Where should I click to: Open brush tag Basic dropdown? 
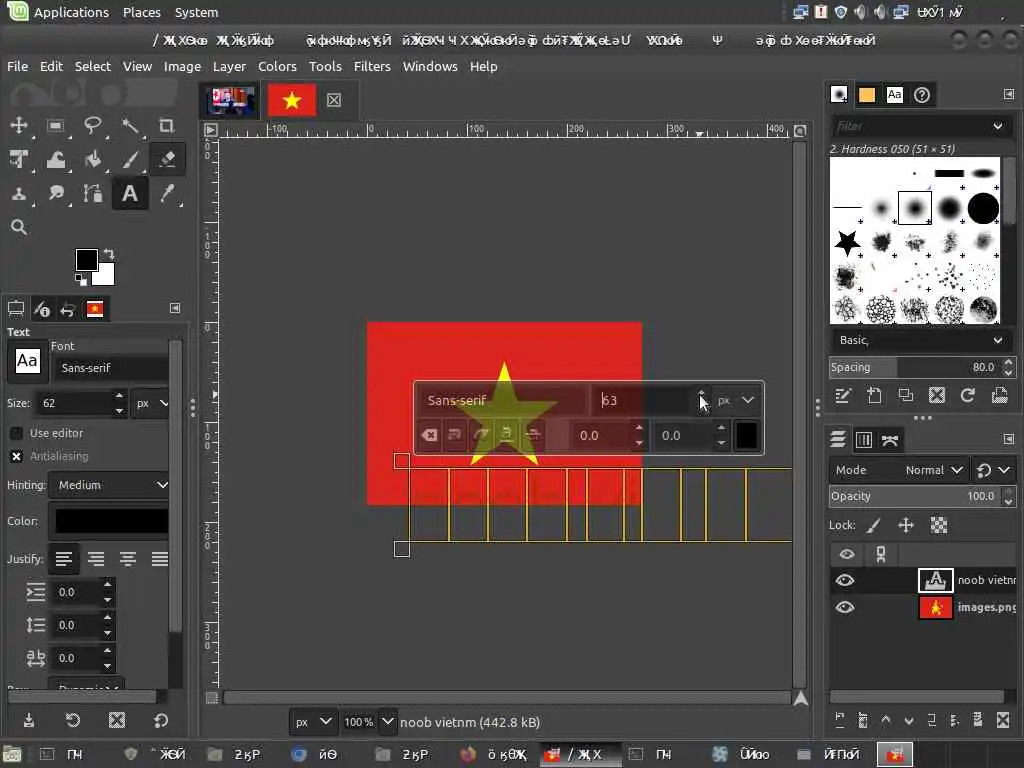tap(921, 340)
